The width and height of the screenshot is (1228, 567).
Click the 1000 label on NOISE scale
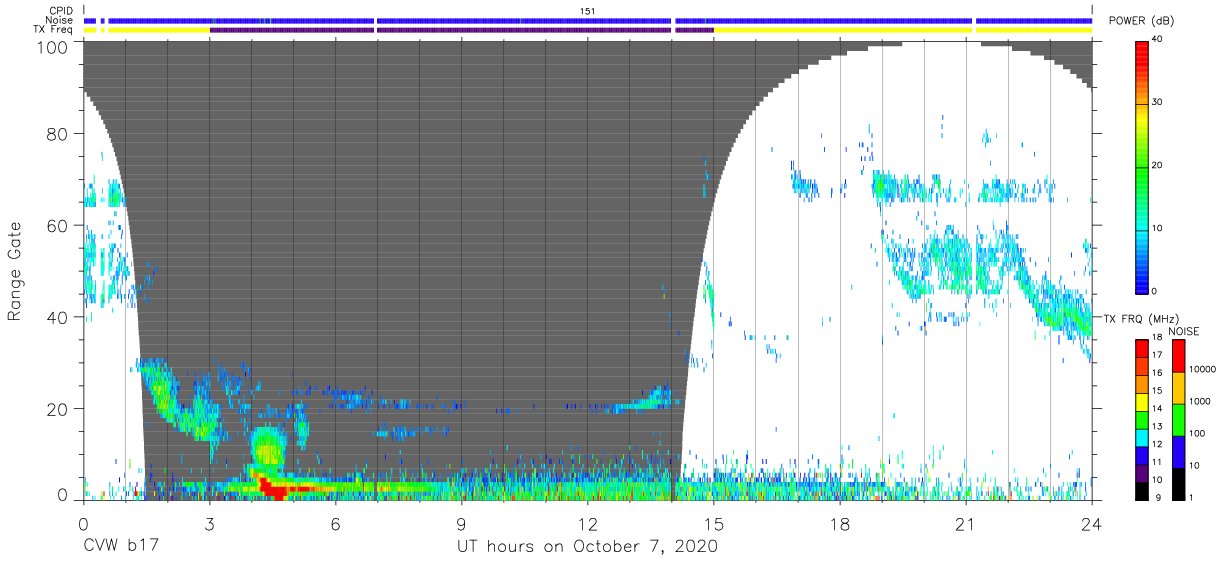tap(1201, 401)
